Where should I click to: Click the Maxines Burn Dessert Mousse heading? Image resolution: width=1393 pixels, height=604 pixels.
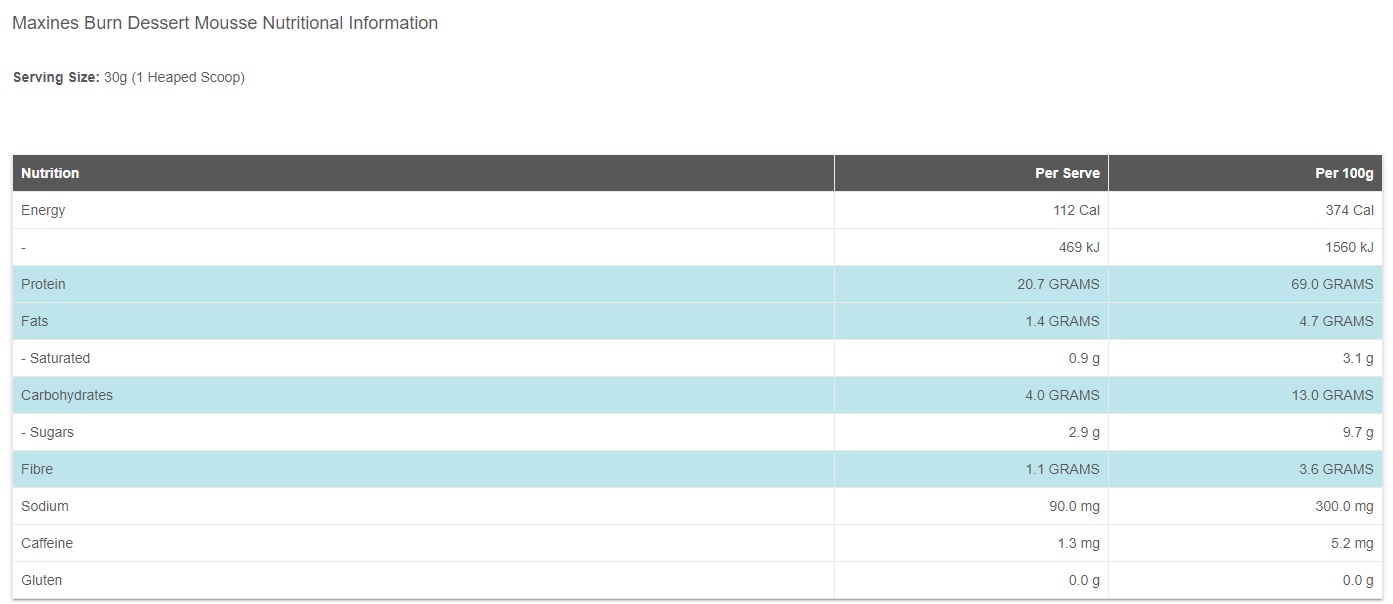click(x=224, y=23)
